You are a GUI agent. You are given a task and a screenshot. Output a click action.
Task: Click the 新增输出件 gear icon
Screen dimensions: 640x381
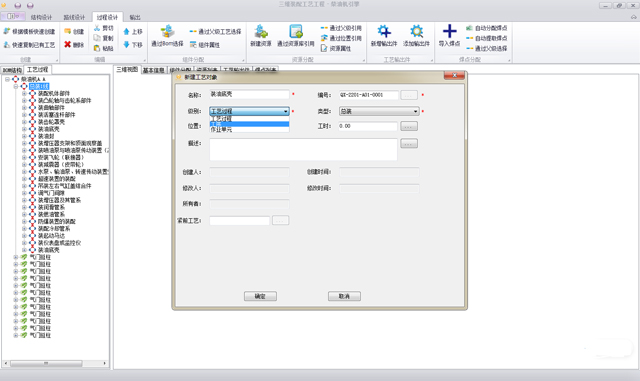click(384, 31)
